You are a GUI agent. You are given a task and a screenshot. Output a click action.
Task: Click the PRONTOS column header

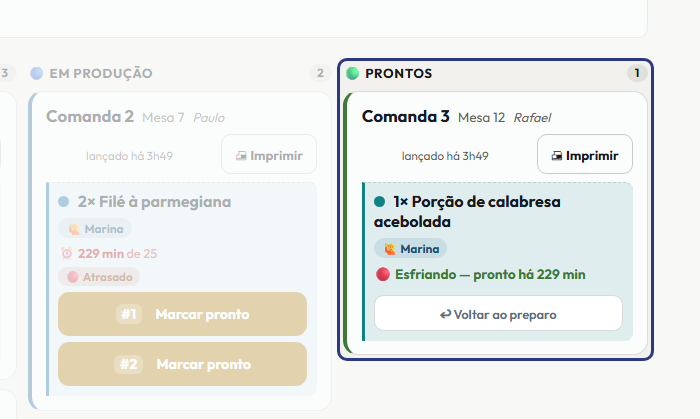398,73
